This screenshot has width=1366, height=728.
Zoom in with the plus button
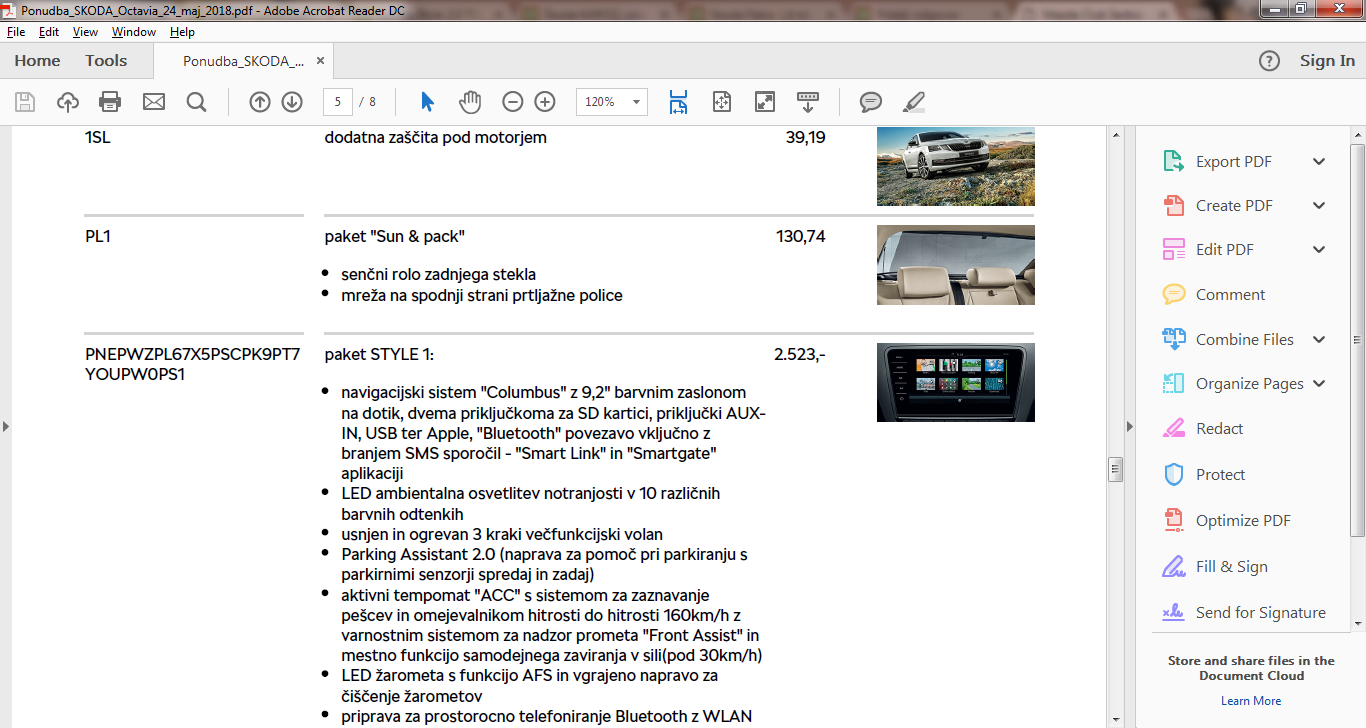click(x=545, y=102)
